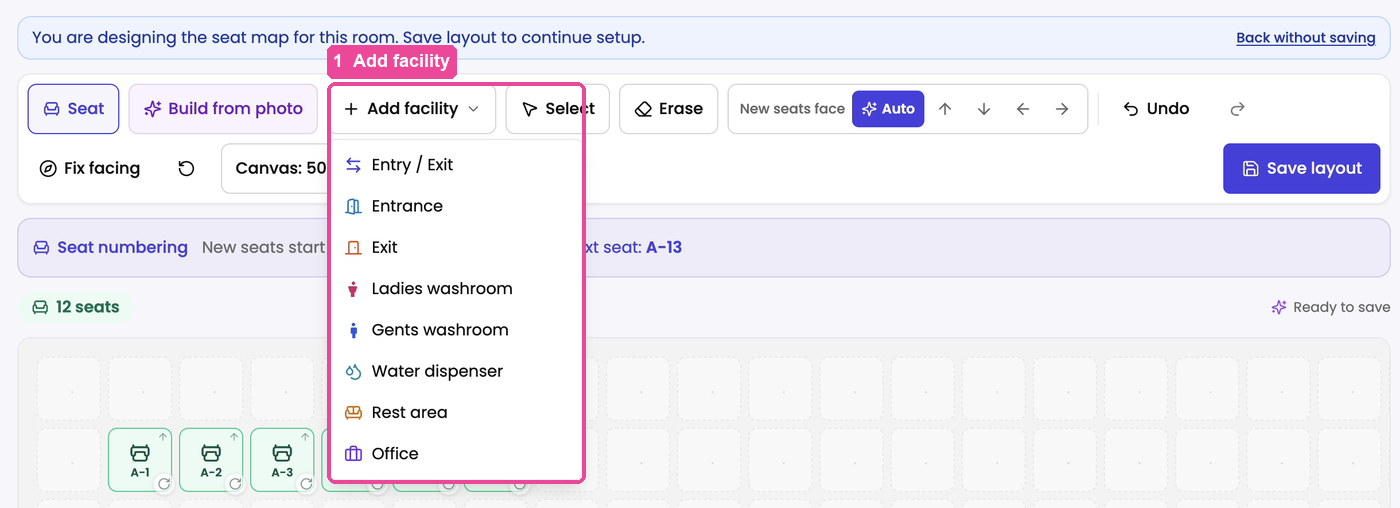This screenshot has height=508, width=1400.
Task: Click the Rest area sofa icon
Action: 353,412
